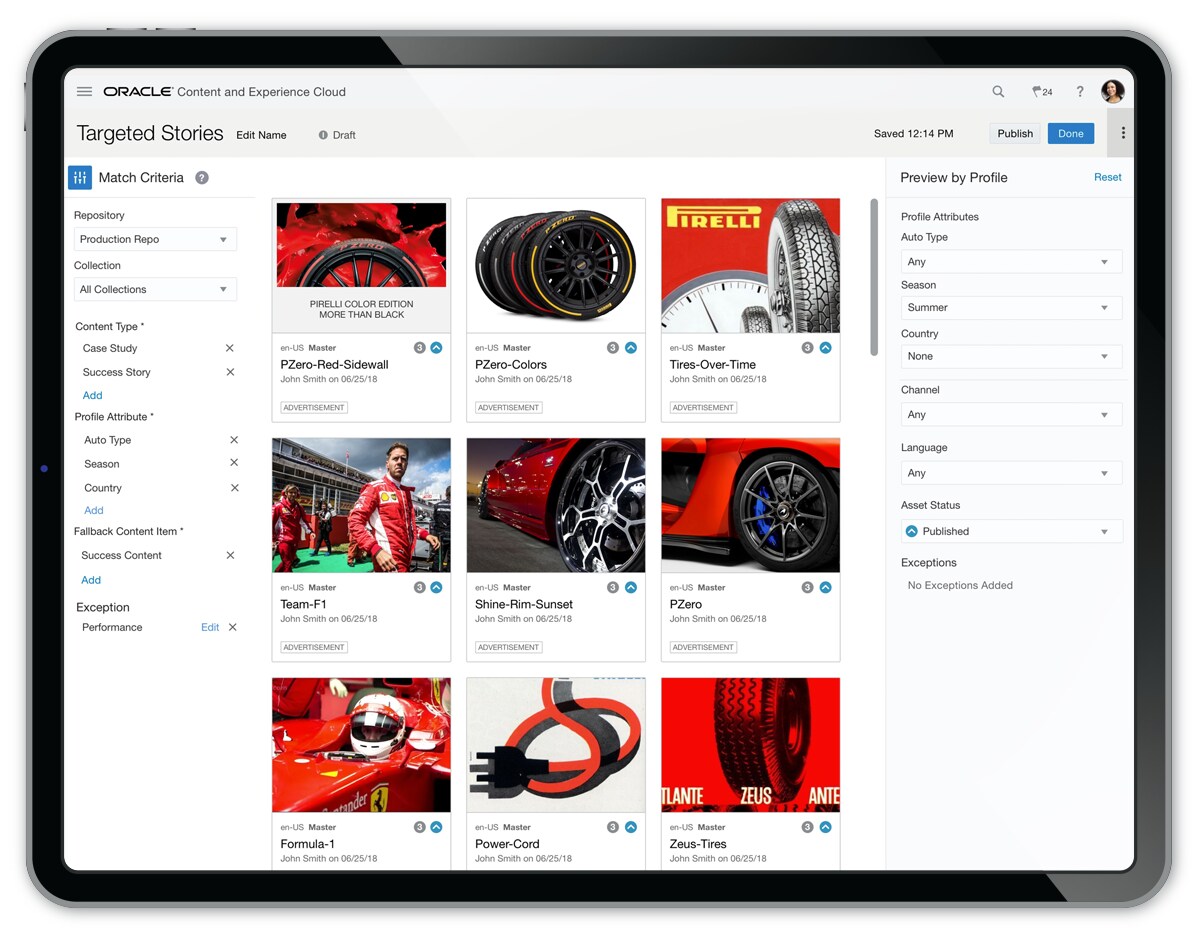Open the Country dropdown set to None
Image resolution: width=1200 pixels, height=936 pixels.
(x=1011, y=356)
